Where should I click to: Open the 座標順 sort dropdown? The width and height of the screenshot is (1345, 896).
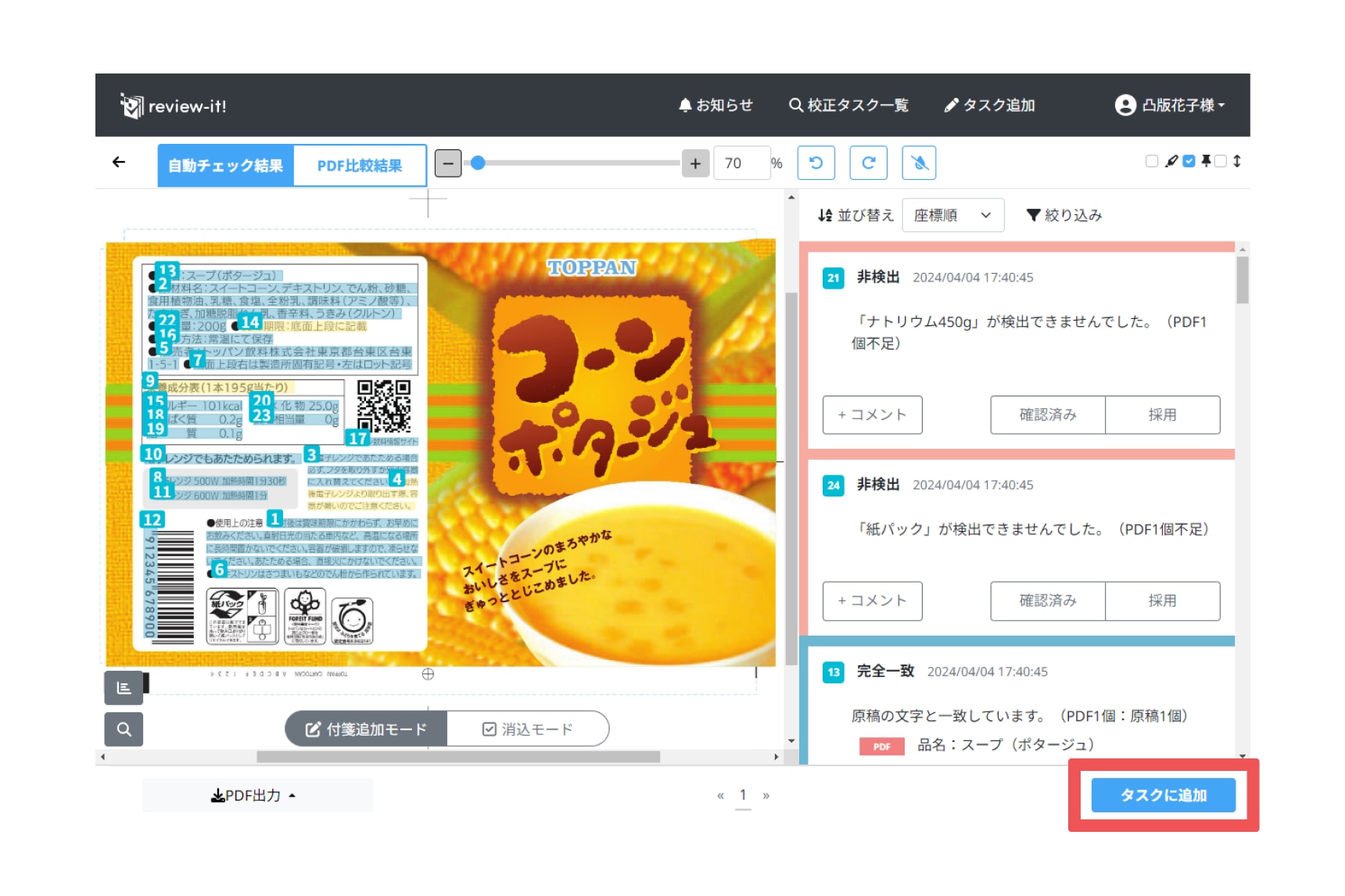coord(952,215)
